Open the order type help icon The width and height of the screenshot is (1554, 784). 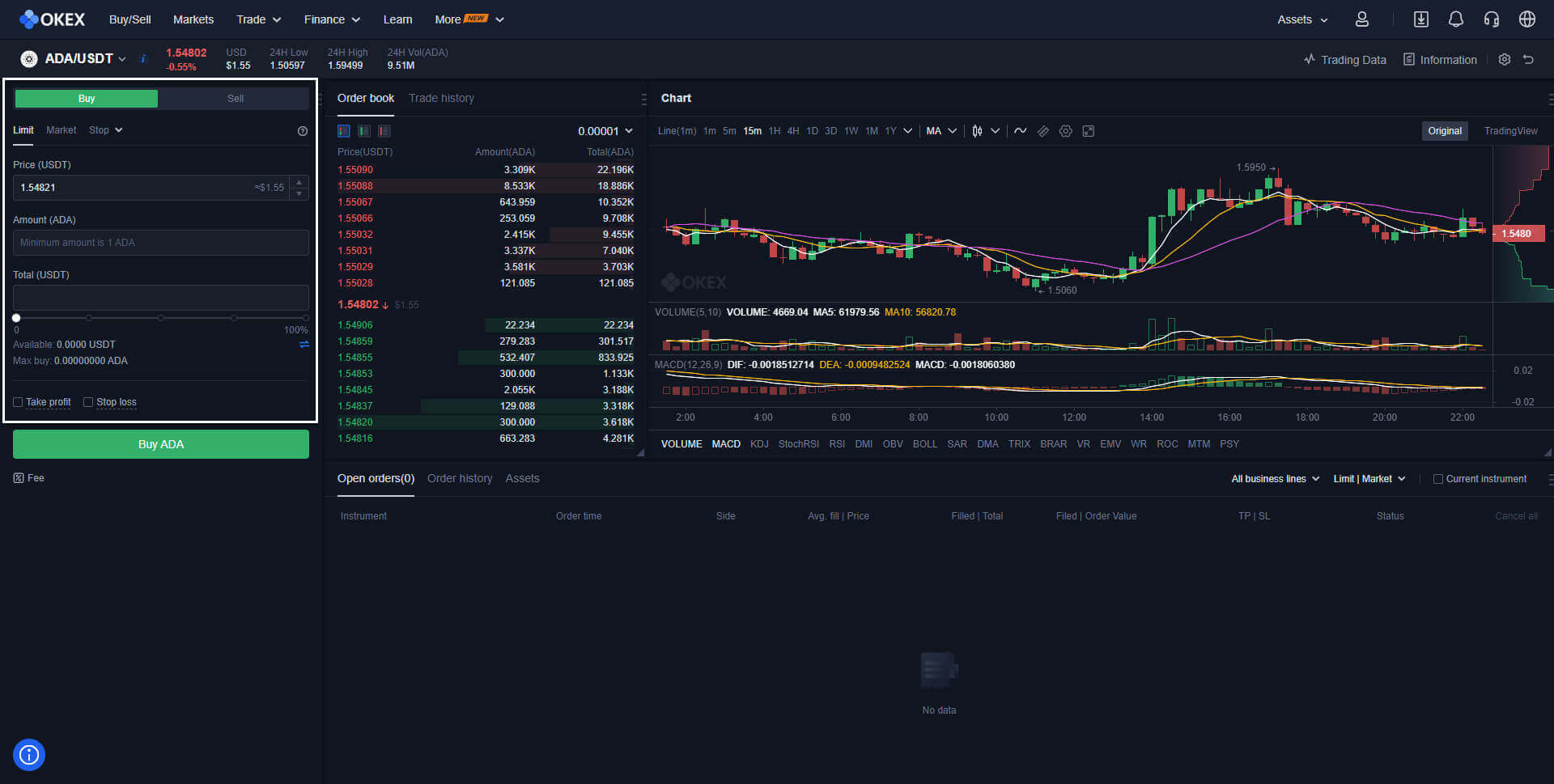tap(303, 131)
